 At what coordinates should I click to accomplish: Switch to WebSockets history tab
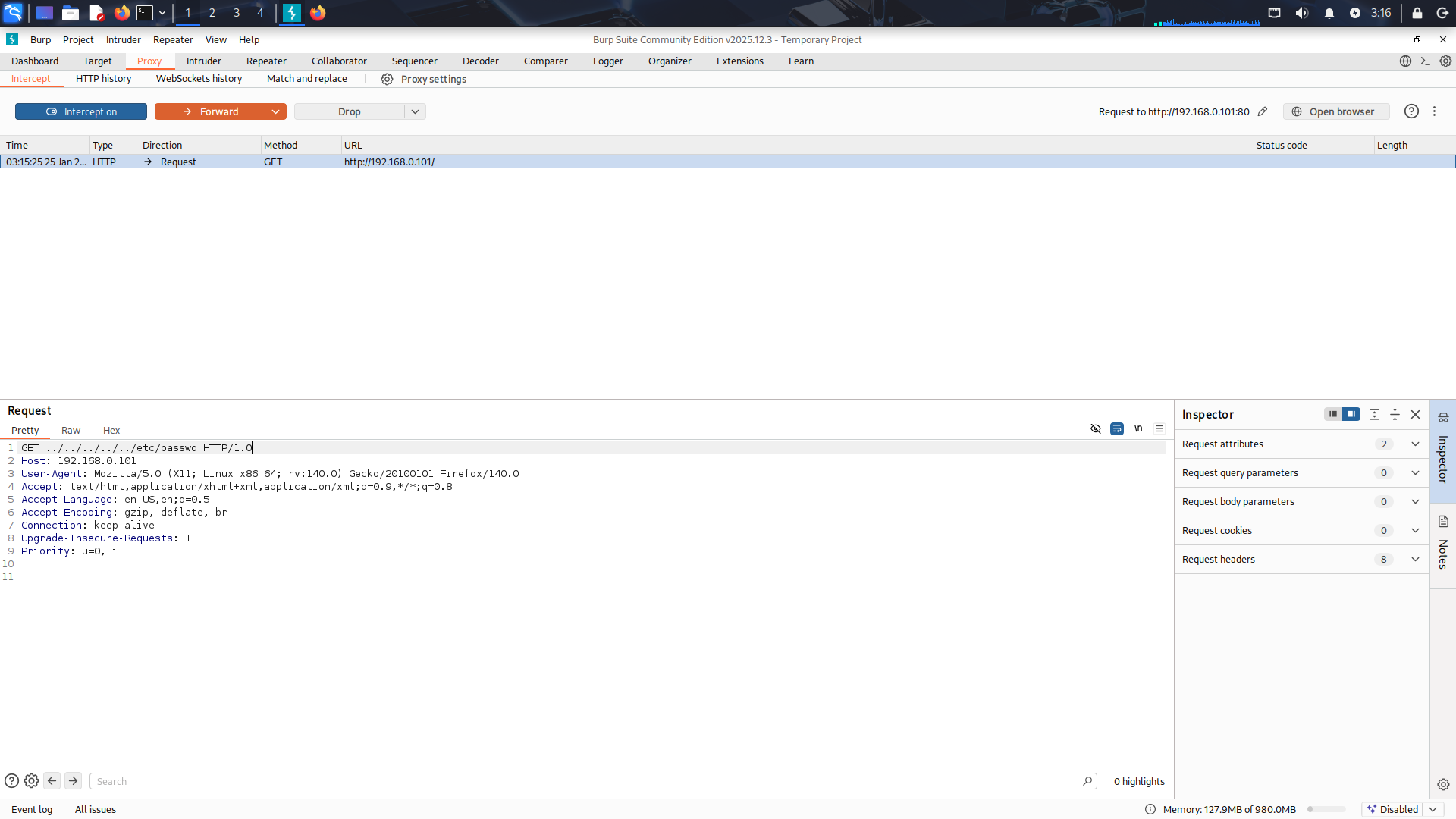[199, 79]
